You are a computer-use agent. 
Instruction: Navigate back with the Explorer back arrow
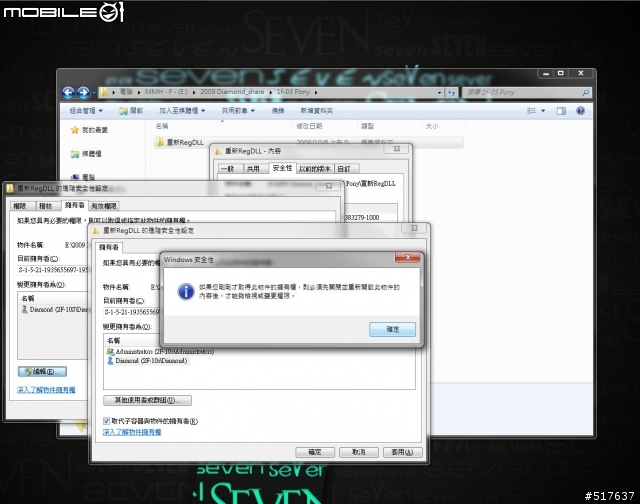[68, 93]
